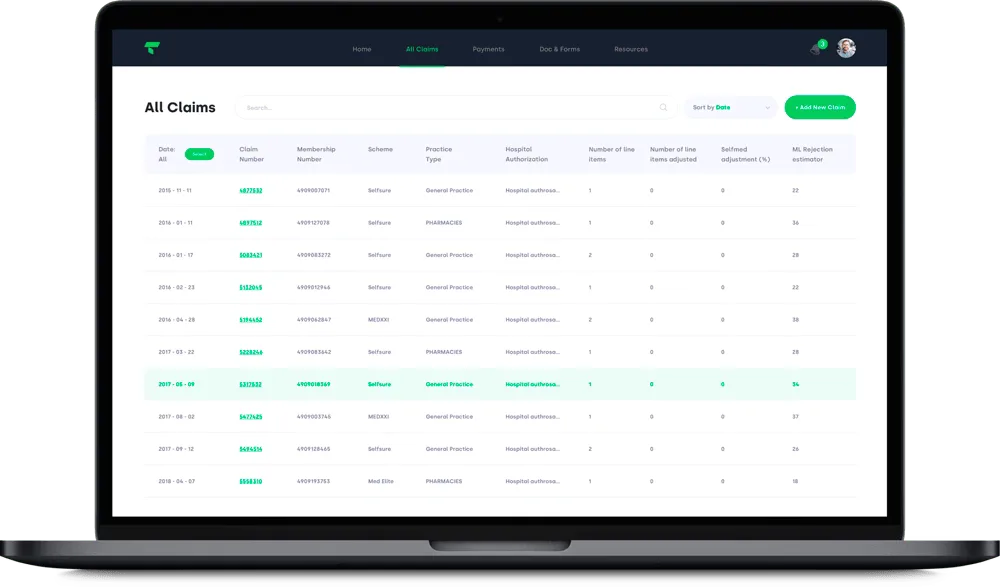Select the All Claims tab
This screenshot has width=1000, height=587.
pyautogui.click(x=422, y=49)
